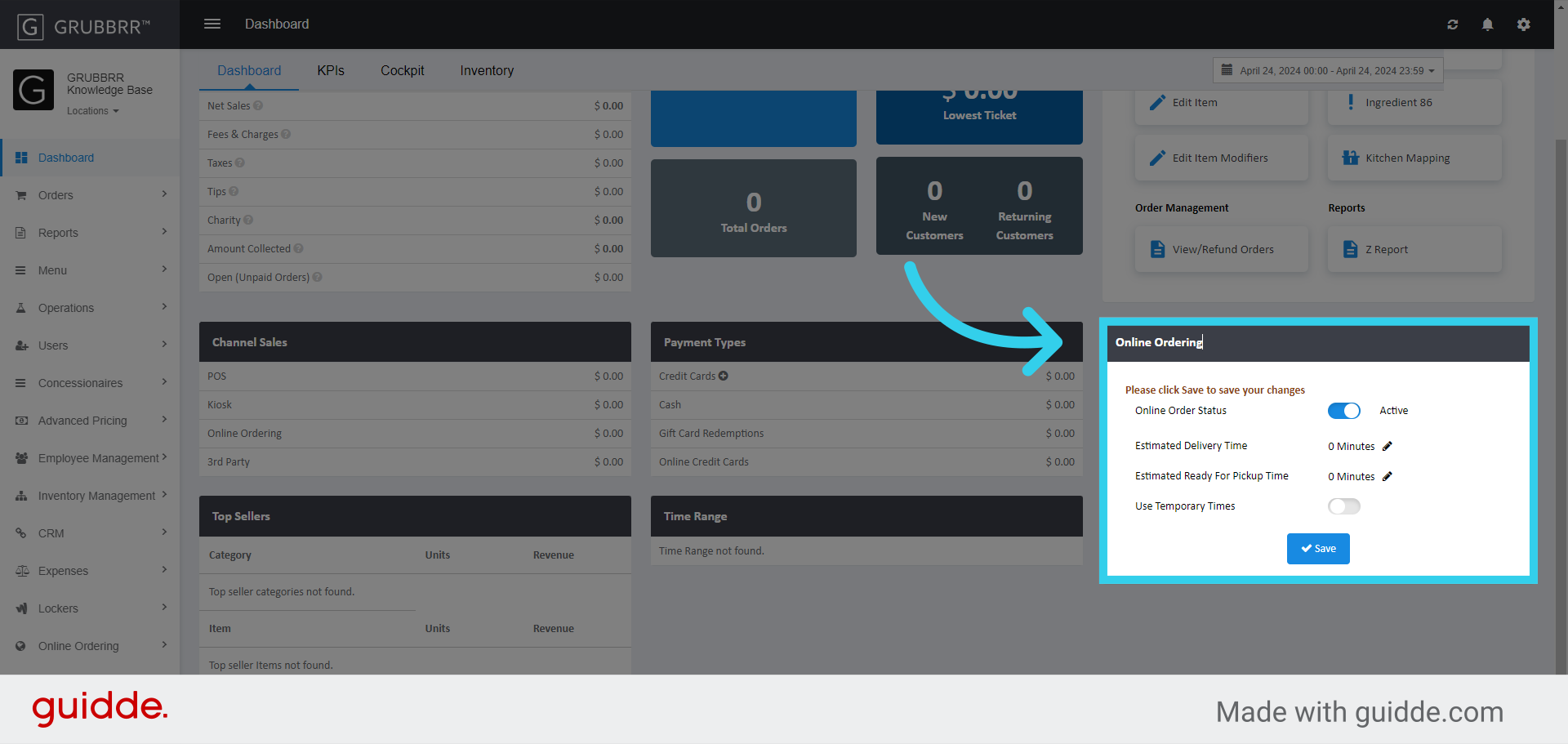Click the Online Credit Cards row
Screen dimensions: 1568x744
coord(866,462)
